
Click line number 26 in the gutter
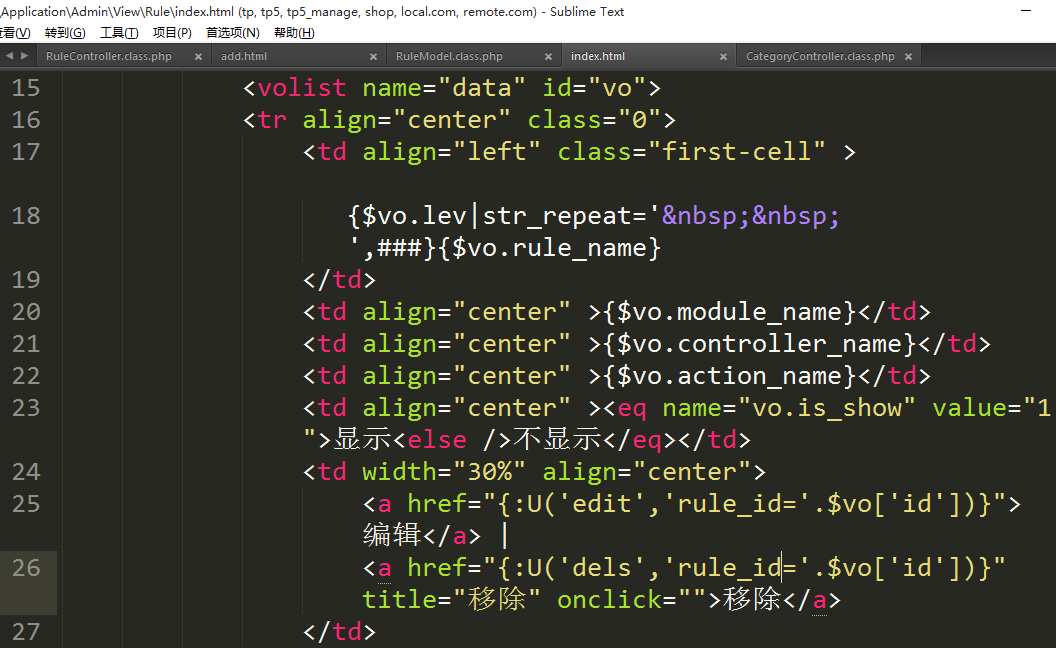click(26, 568)
